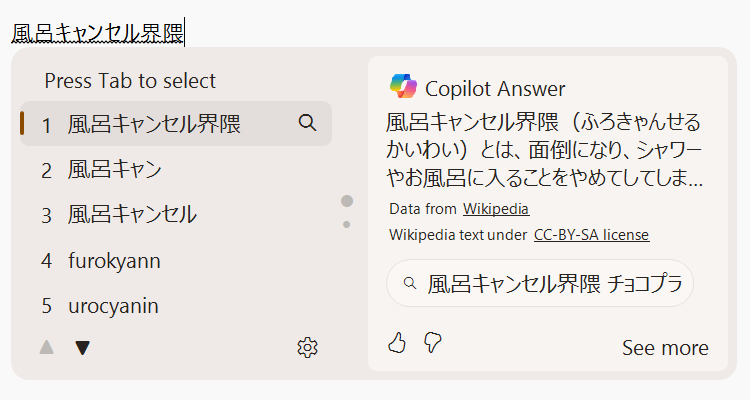Show next candidates with down arrow
The width and height of the screenshot is (750, 400).
pyautogui.click(x=83, y=348)
